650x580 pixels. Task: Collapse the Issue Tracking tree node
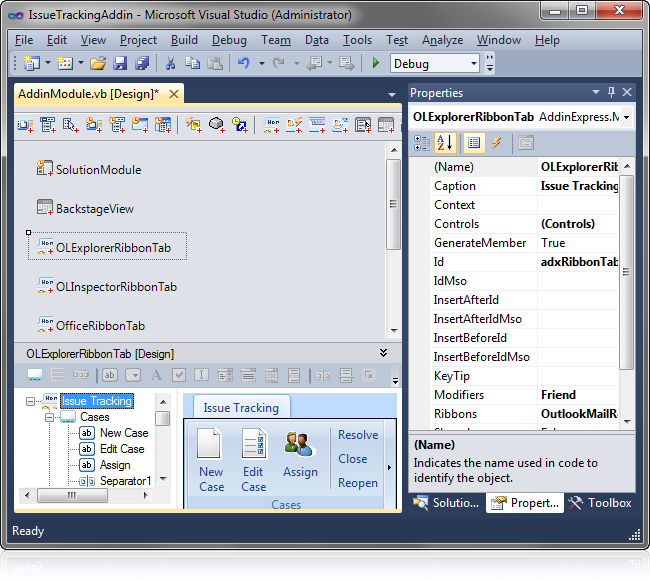click(x=30, y=401)
